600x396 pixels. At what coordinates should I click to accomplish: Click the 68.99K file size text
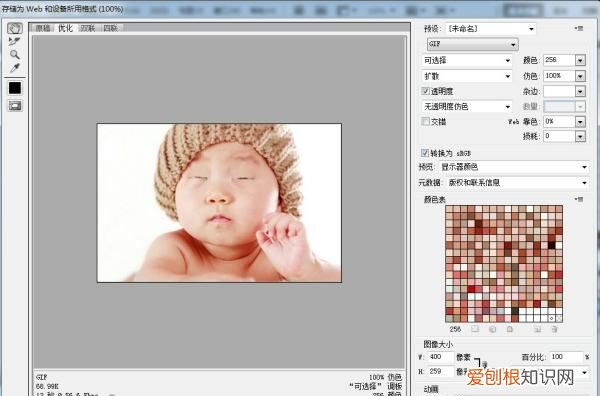coord(47,386)
